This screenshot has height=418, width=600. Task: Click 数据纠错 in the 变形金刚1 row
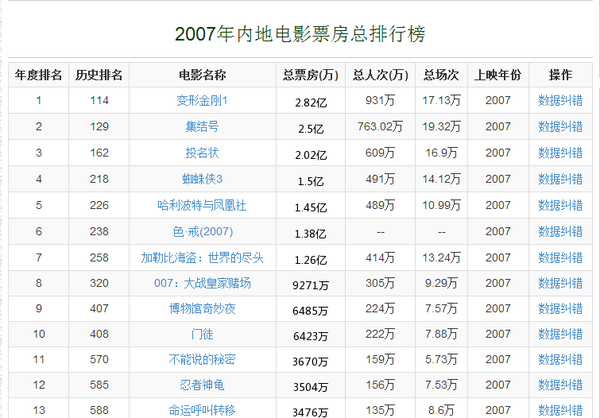pos(560,101)
